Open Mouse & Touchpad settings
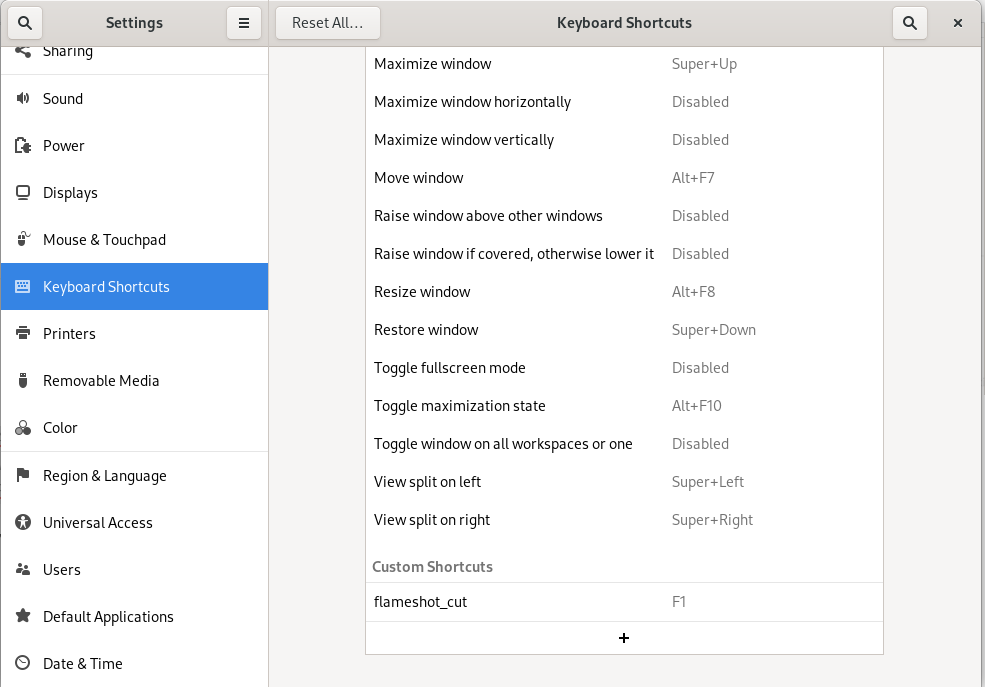The image size is (985, 687). [104, 240]
